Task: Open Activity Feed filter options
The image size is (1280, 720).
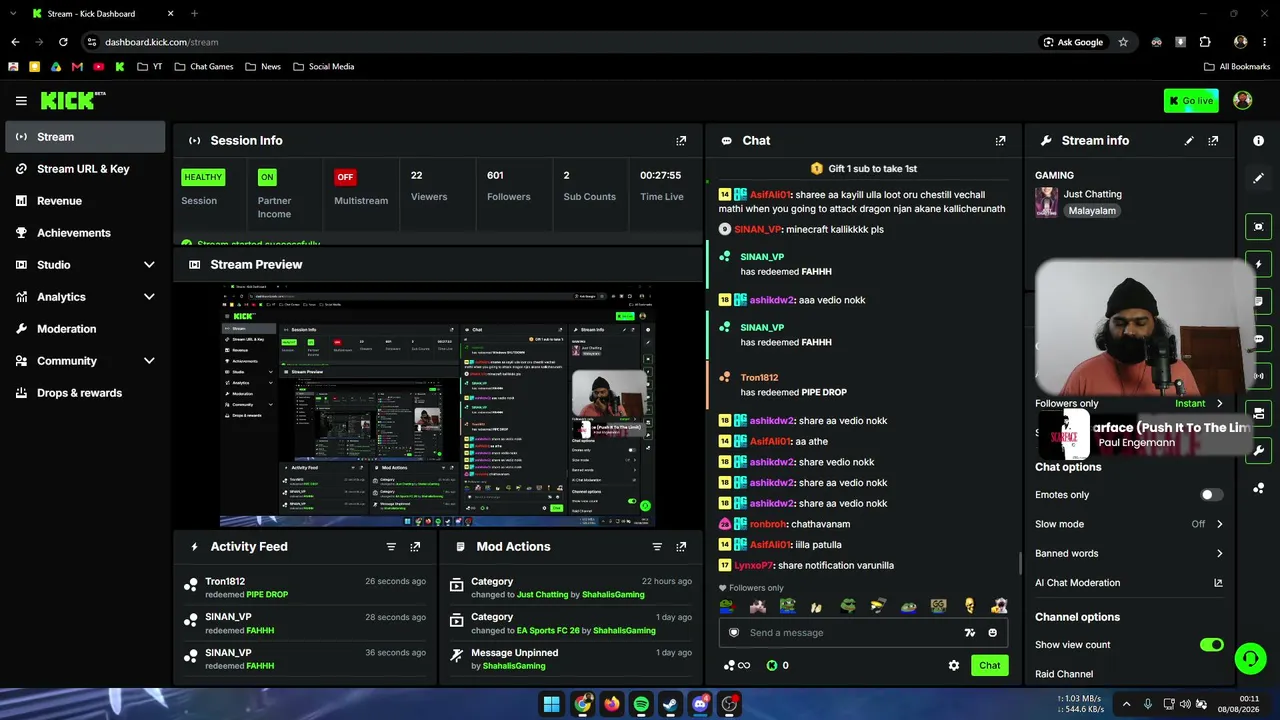Action: (x=391, y=547)
